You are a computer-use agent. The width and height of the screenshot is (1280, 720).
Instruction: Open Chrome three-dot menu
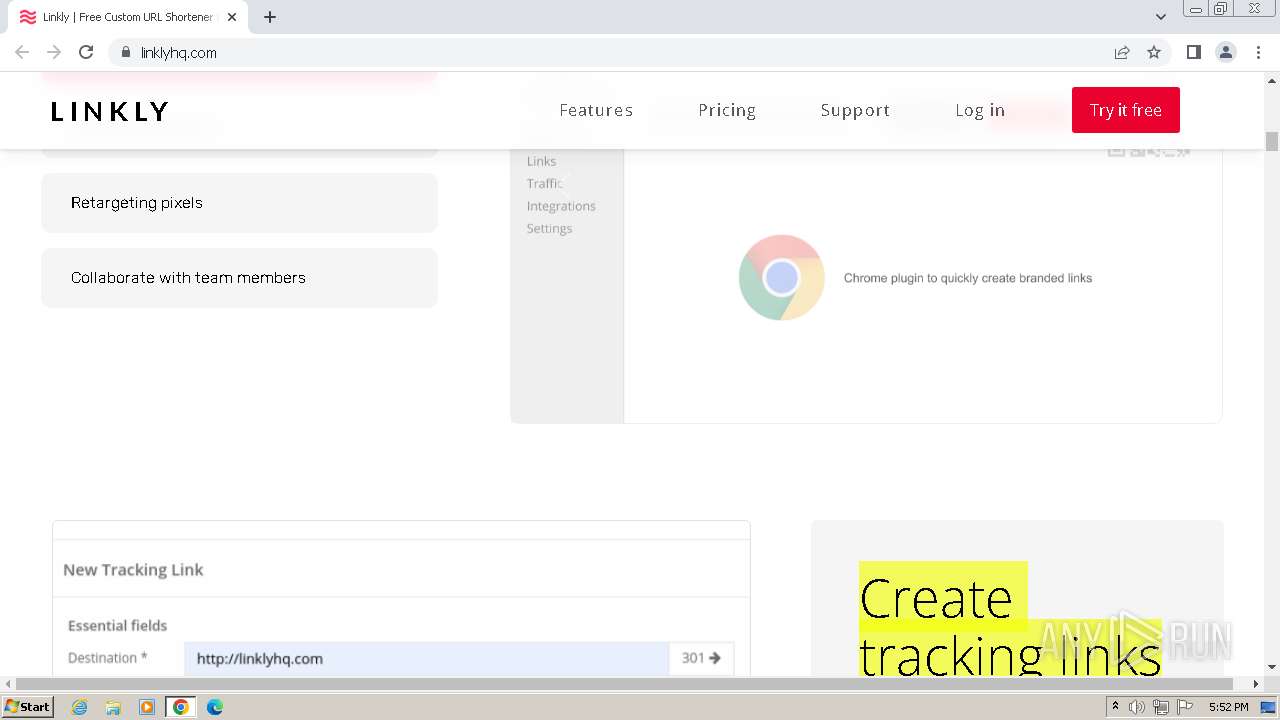pos(1258,52)
